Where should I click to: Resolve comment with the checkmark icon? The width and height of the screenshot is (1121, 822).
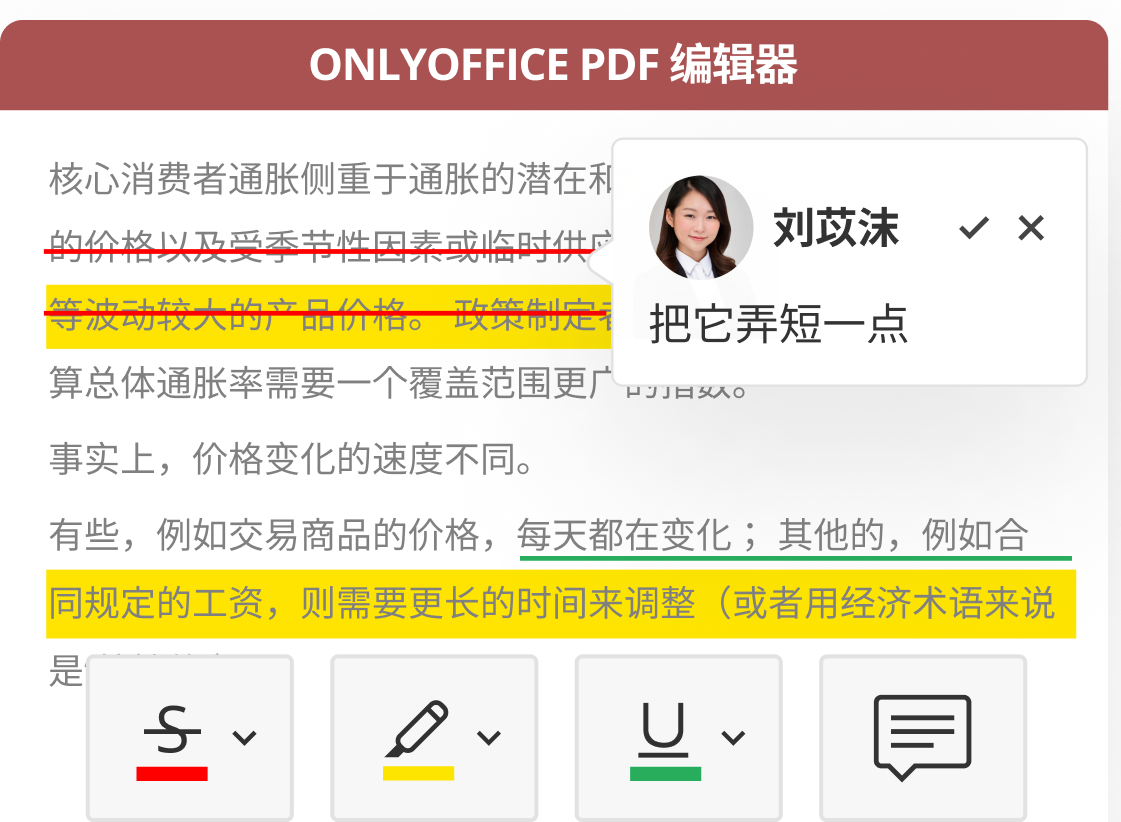coord(974,228)
